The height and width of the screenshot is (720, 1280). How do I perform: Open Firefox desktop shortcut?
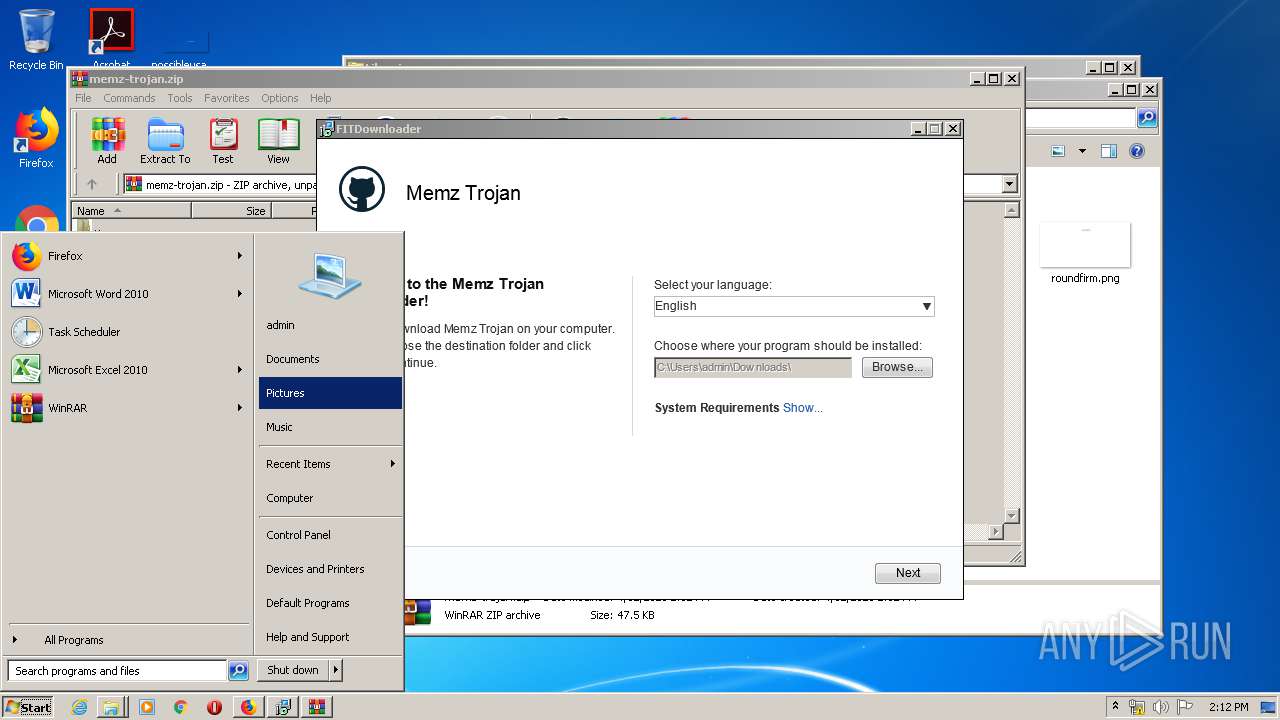tap(36, 138)
